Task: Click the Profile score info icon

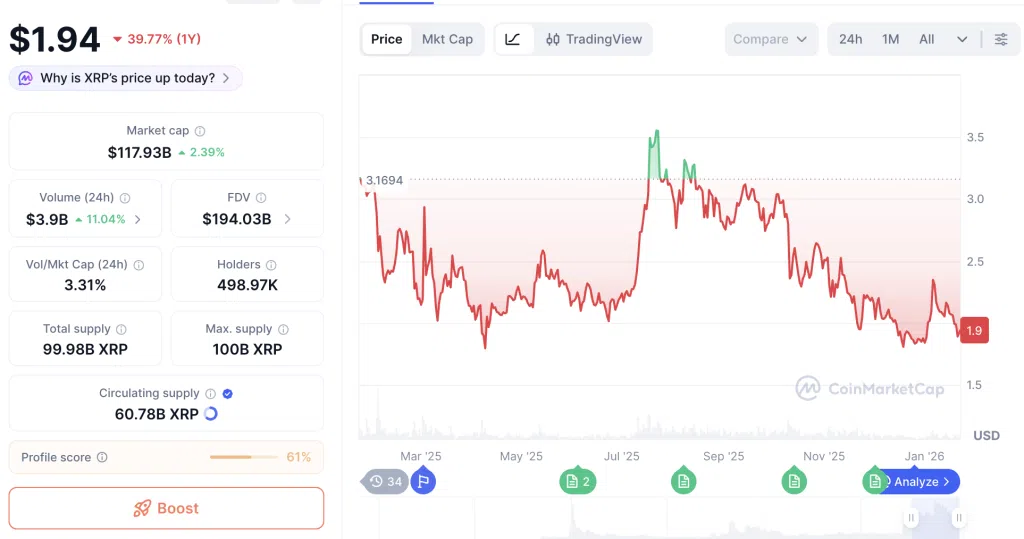Action: click(102, 457)
